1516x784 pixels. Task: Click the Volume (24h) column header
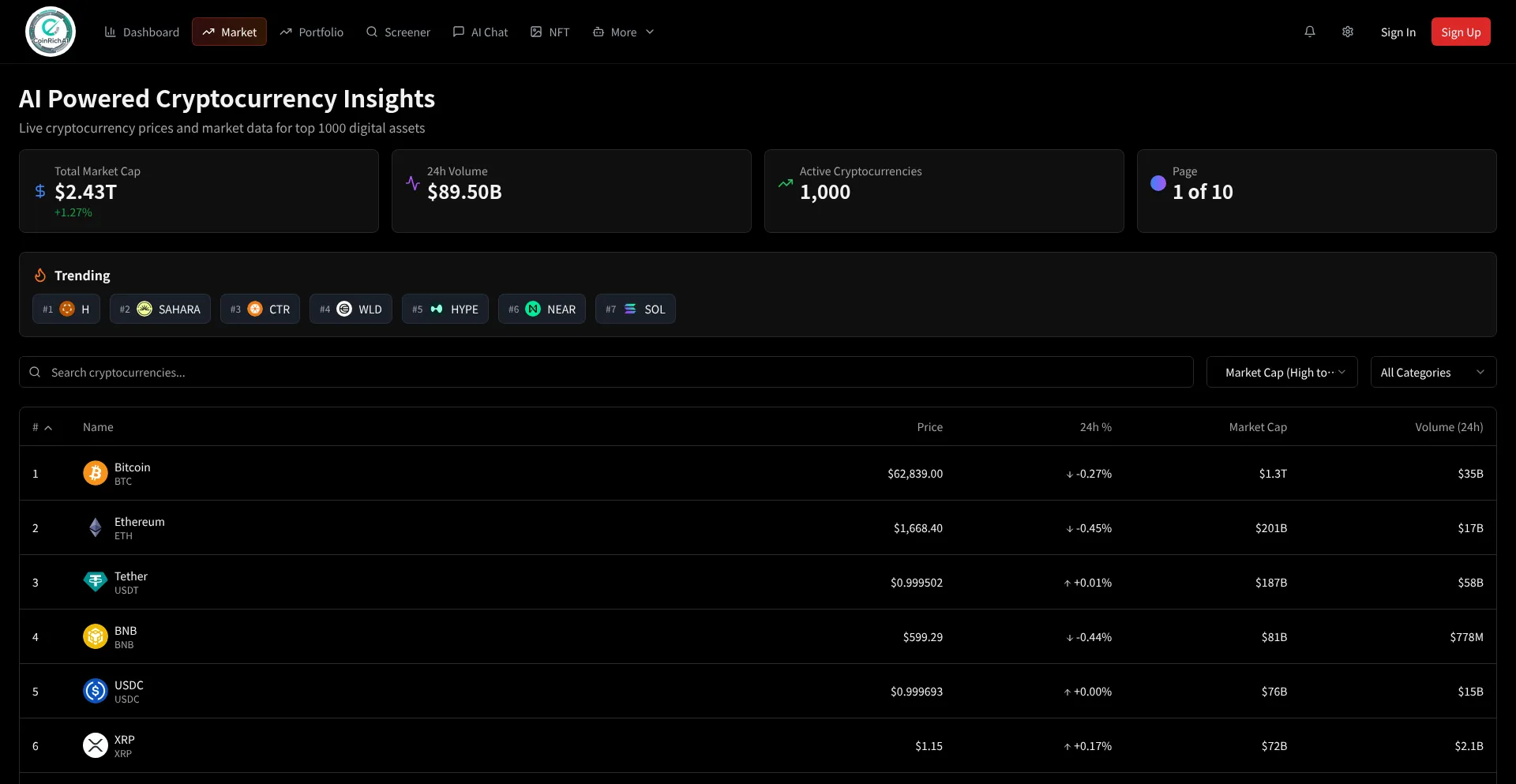(1449, 426)
